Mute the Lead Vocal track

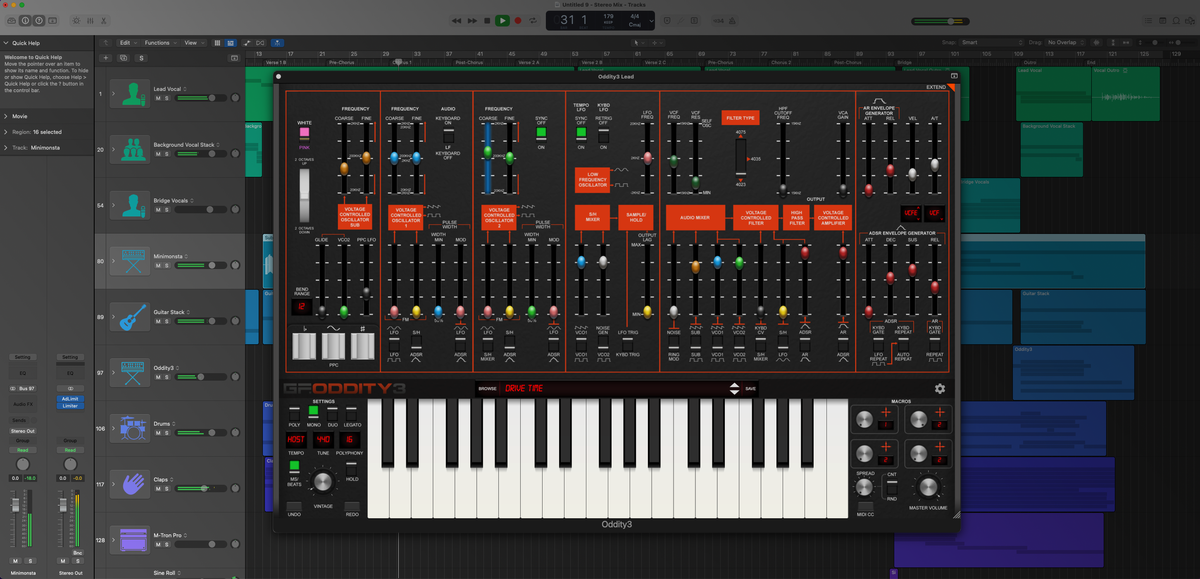click(x=157, y=98)
